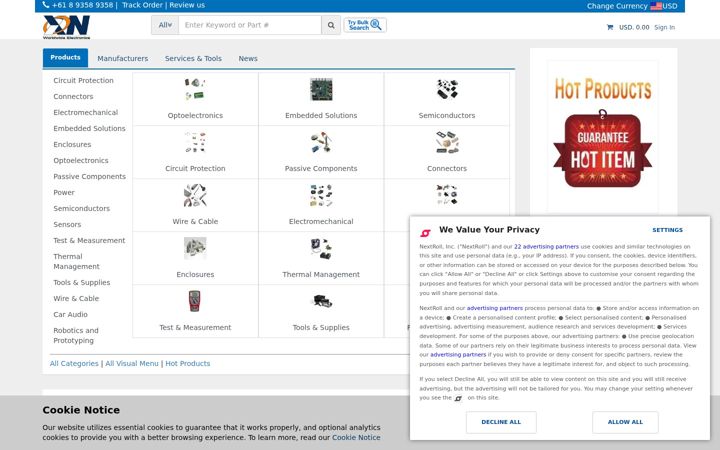Screen dimensions: 720x450
Task: Click the NextRoll logo in privacy popup
Action: [x=426, y=233]
